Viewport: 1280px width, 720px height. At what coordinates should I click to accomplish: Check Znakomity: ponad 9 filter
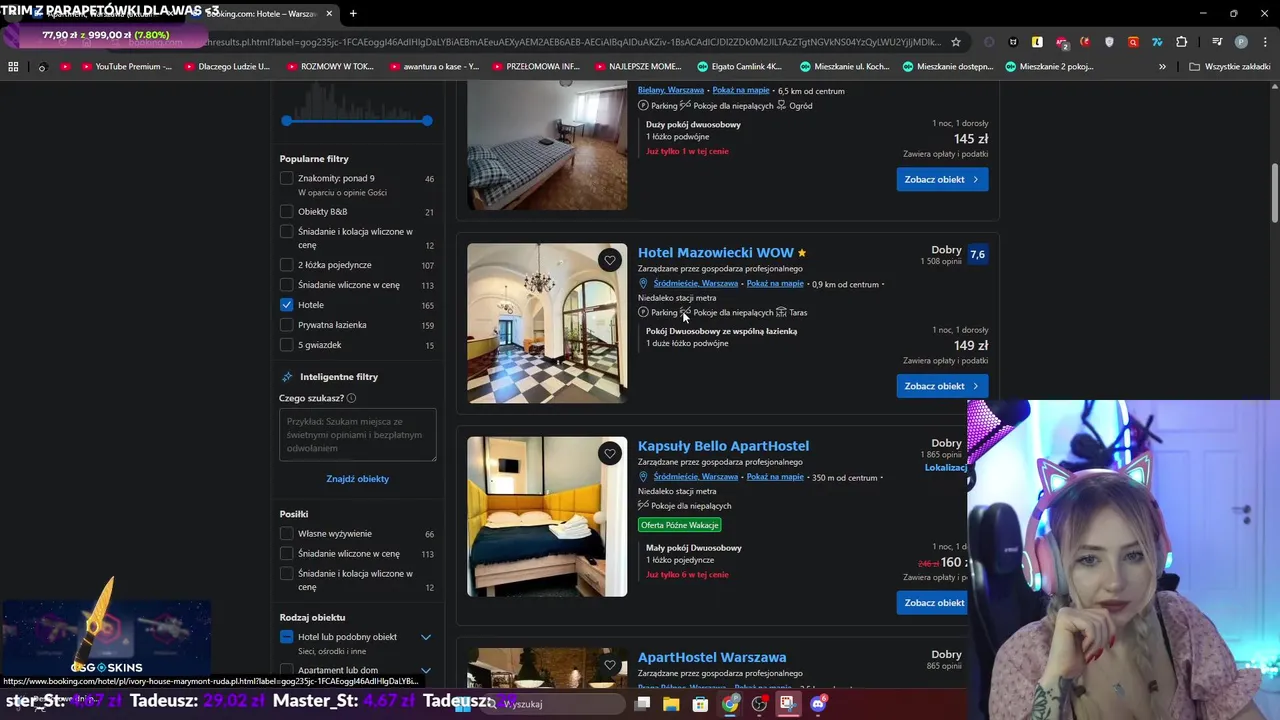click(x=287, y=178)
